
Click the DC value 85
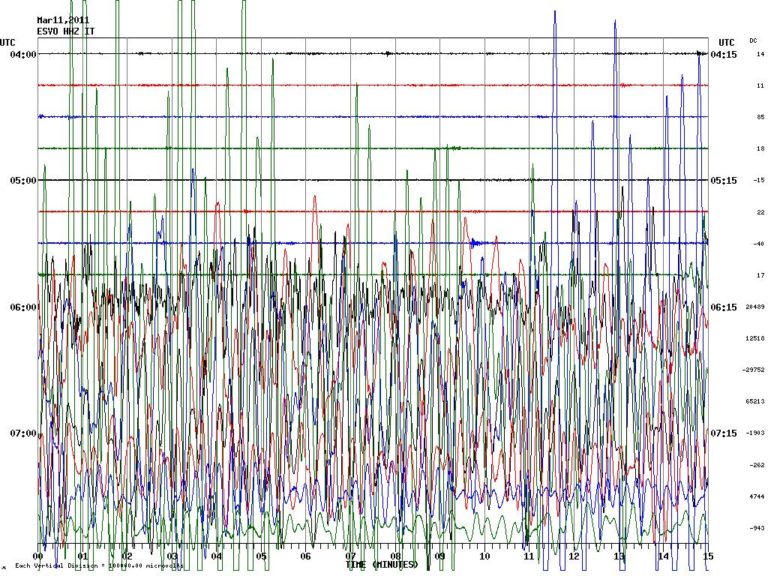760,117
